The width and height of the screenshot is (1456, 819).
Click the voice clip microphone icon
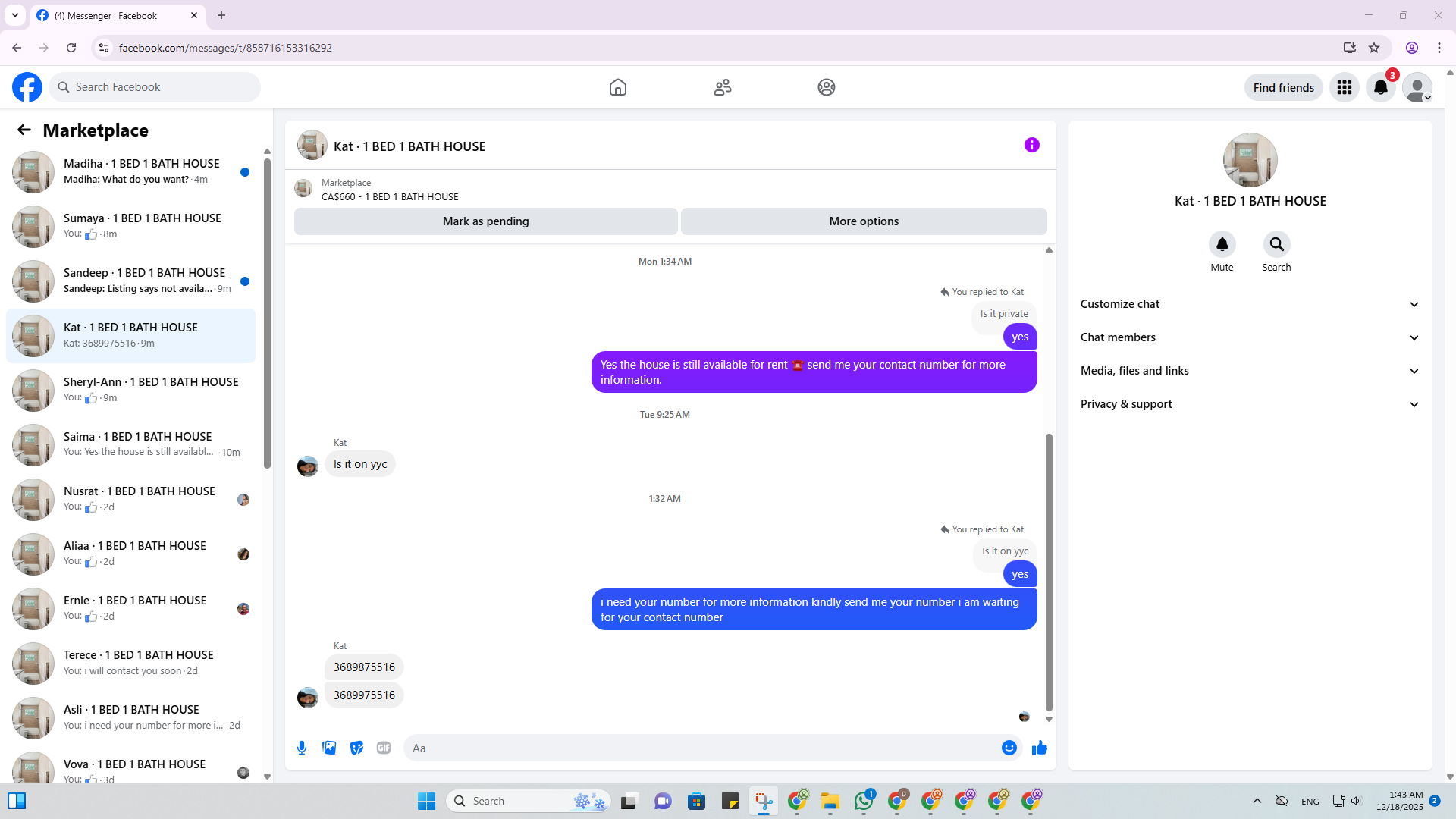click(x=302, y=748)
